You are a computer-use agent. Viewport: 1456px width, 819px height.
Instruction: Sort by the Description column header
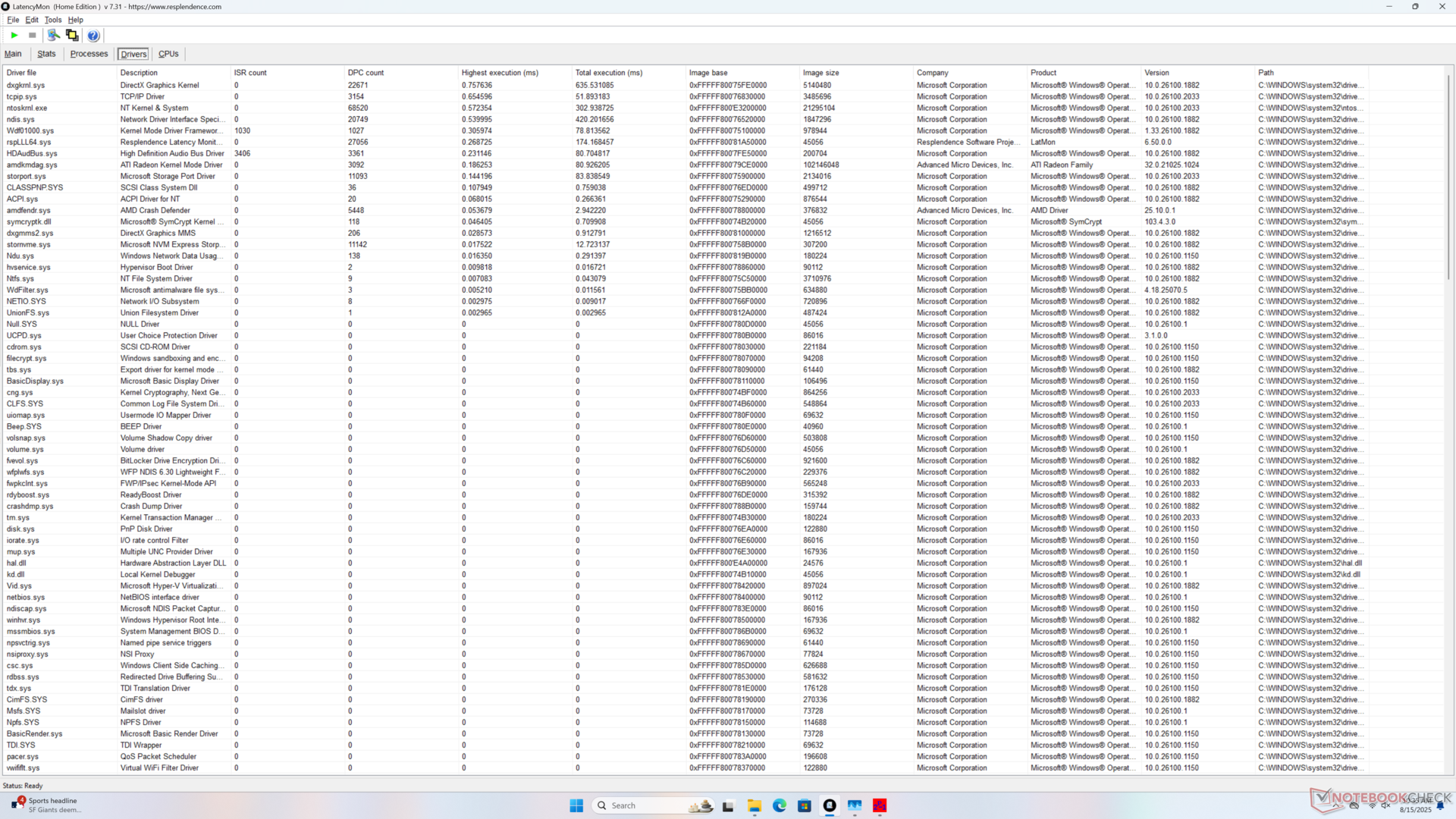pyautogui.click(x=174, y=73)
